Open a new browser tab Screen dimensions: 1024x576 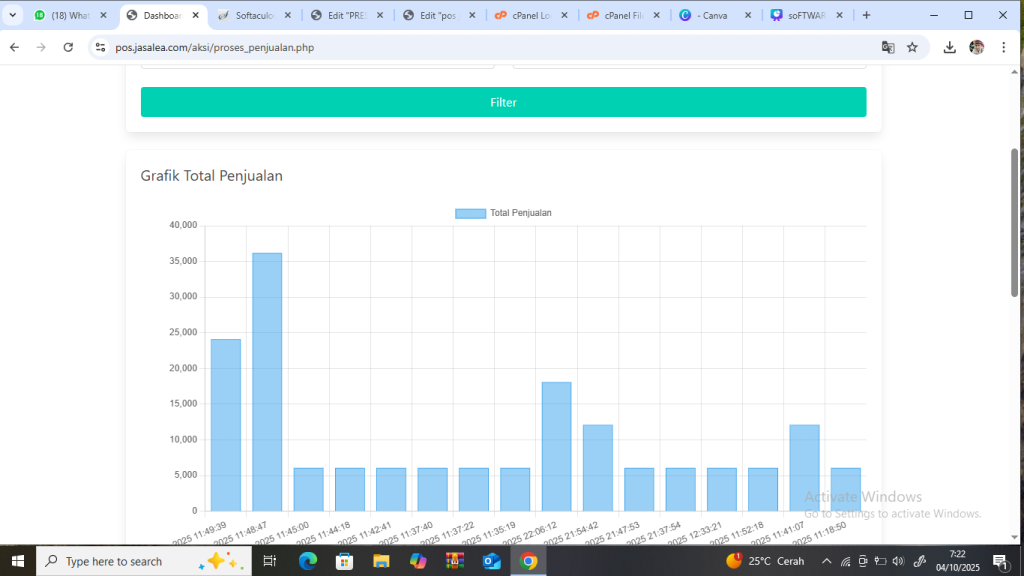click(866, 15)
